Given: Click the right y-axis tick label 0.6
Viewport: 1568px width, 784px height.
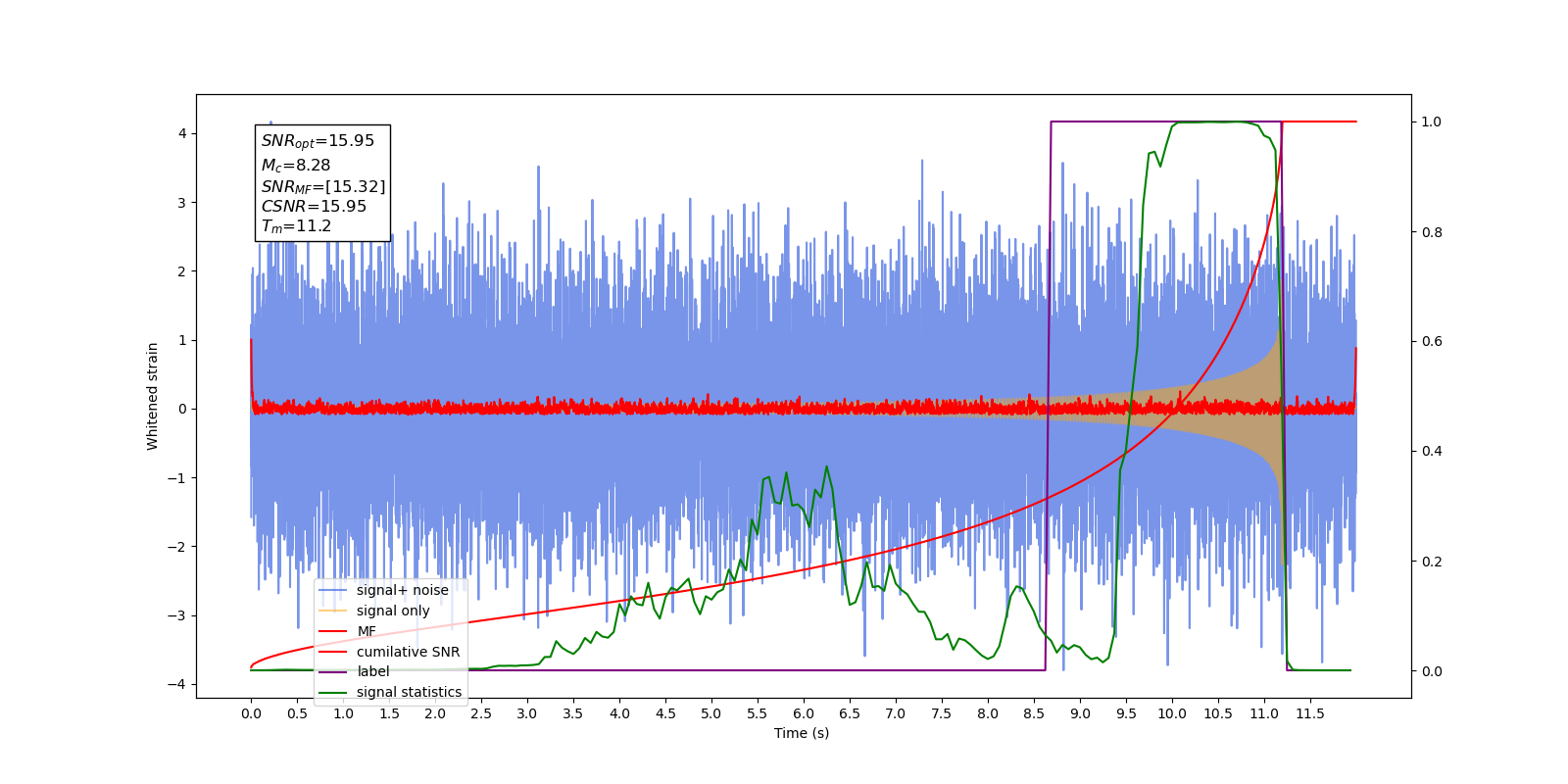Looking at the screenshot, I should click(x=1432, y=342).
